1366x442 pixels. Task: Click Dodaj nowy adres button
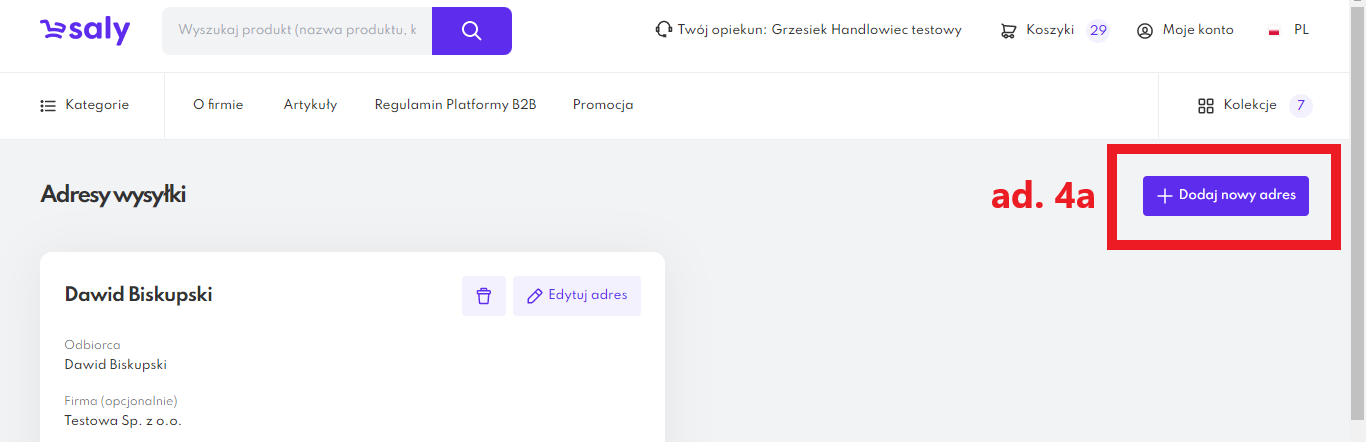tap(1225, 196)
